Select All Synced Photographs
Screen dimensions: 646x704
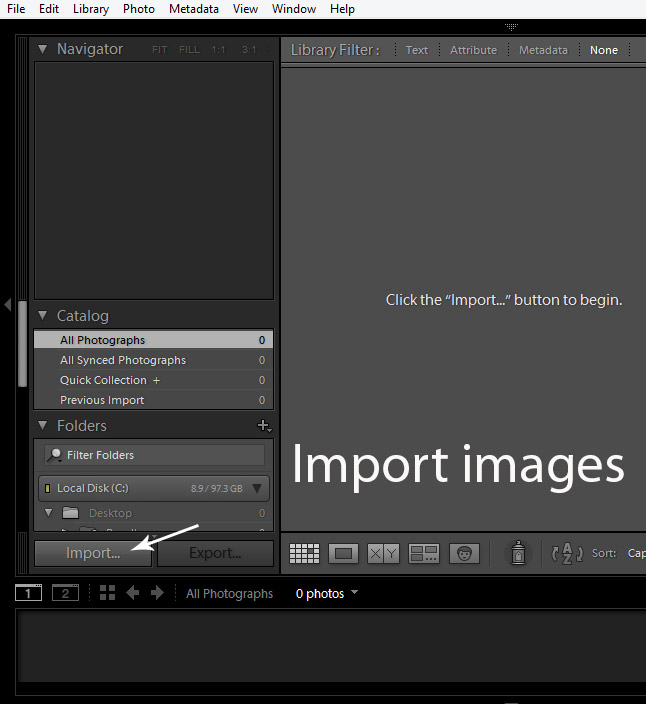[x=154, y=360]
